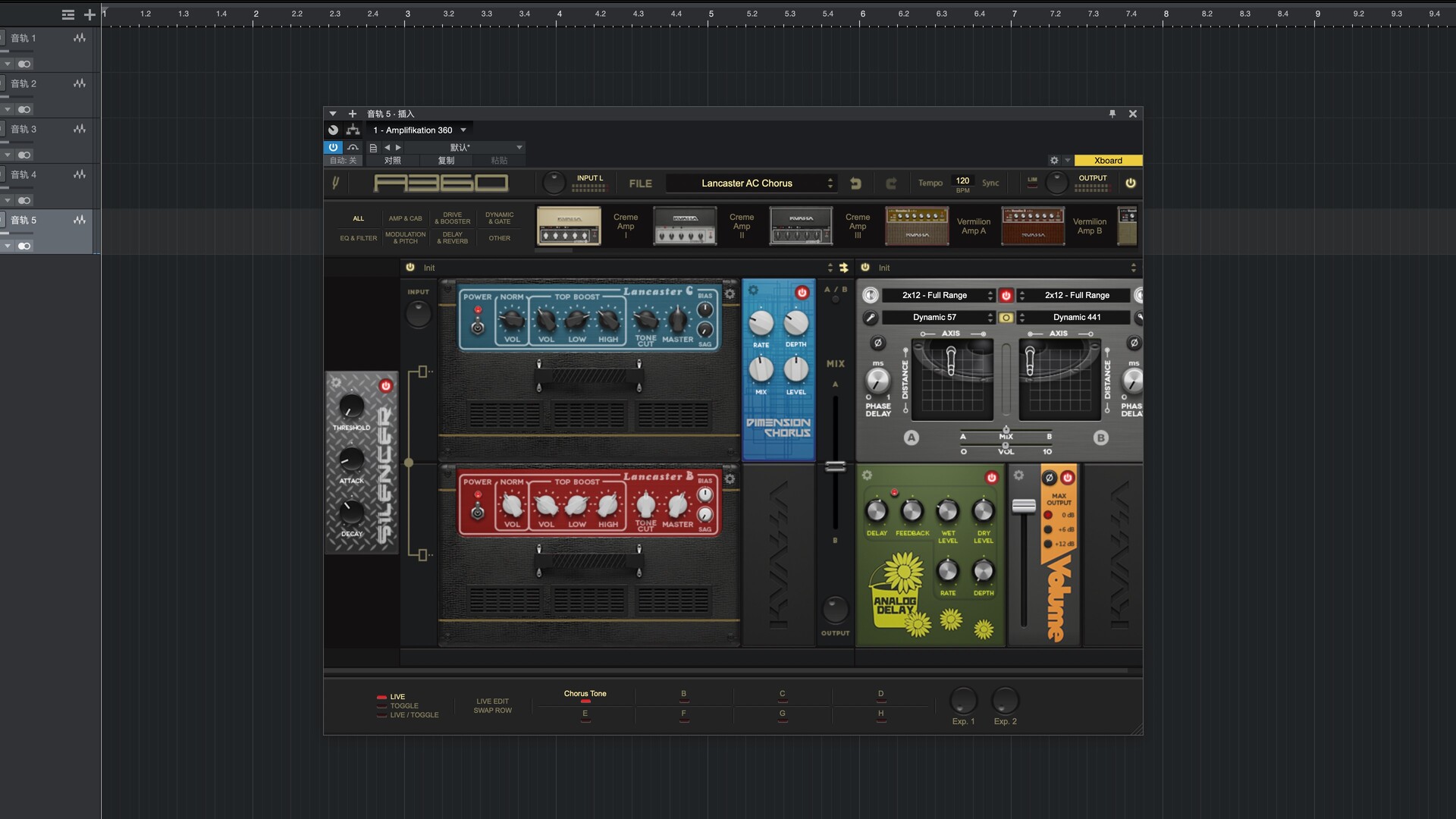This screenshot has height=819, width=1456.
Task: Open Lancaster AC Chorus preset selector
Action: pyautogui.click(x=751, y=184)
